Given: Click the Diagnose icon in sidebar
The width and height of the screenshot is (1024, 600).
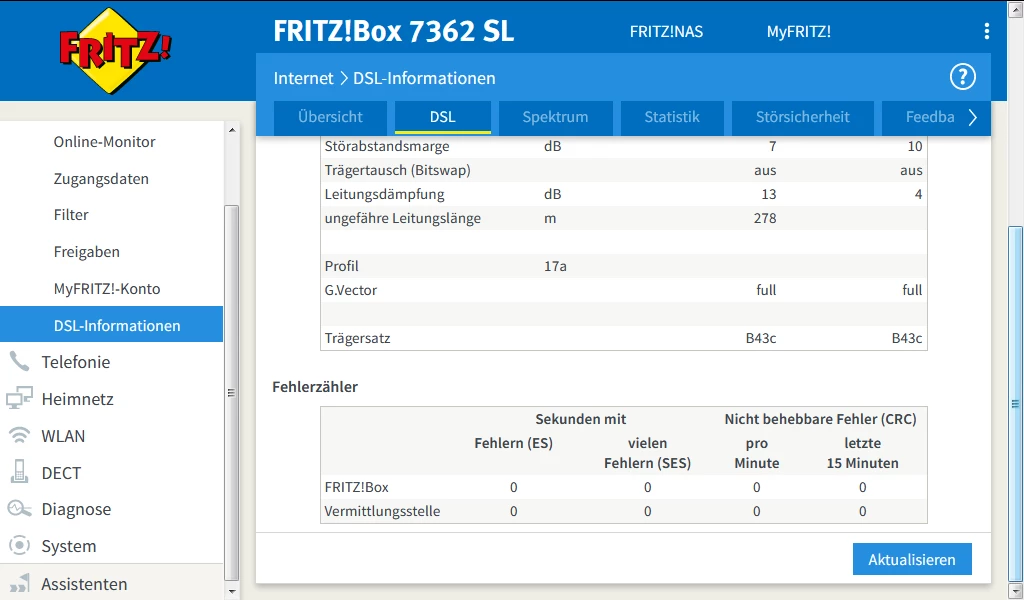Looking at the screenshot, I should tap(19, 509).
